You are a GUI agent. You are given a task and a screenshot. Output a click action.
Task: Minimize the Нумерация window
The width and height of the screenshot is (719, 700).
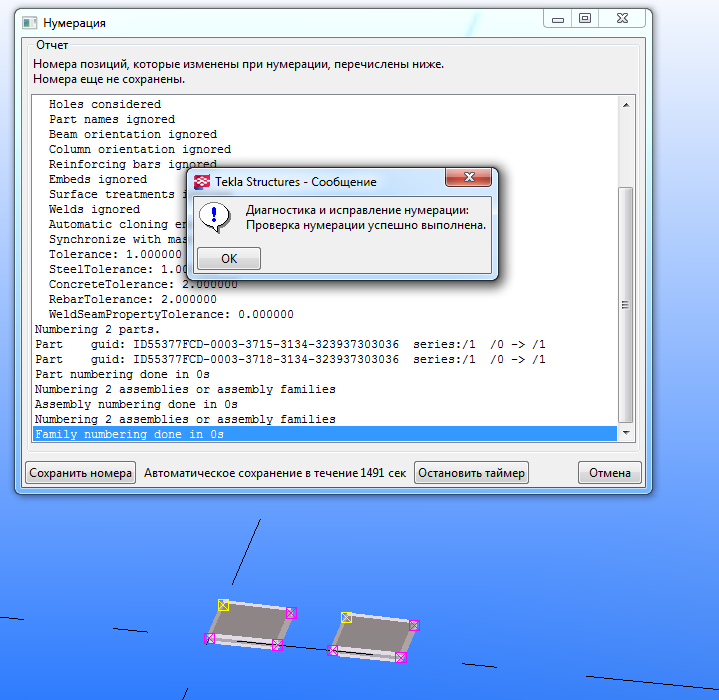(x=558, y=19)
